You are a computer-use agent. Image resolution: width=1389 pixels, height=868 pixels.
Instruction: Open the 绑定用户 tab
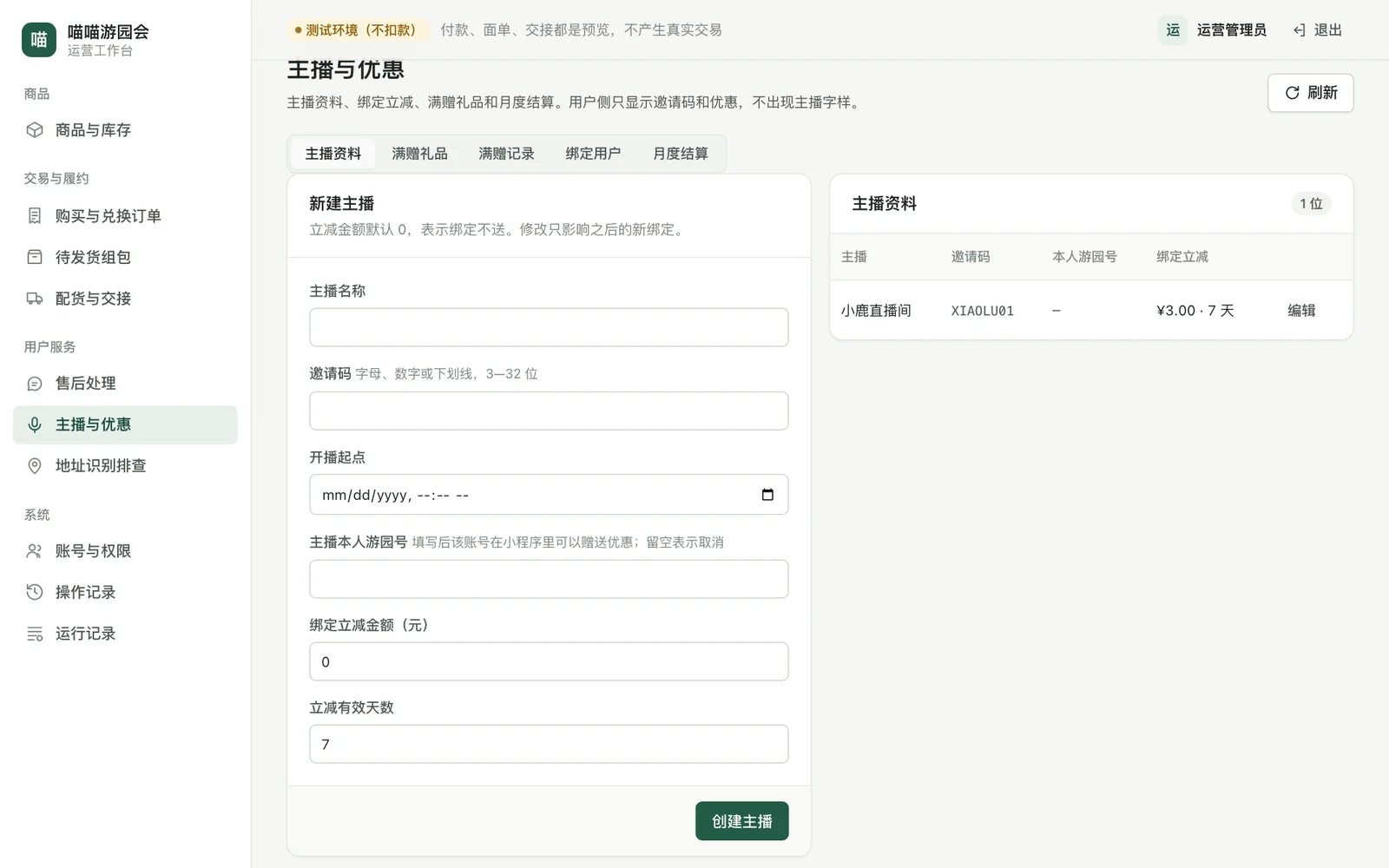pyautogui.click(x=593, y=154)
